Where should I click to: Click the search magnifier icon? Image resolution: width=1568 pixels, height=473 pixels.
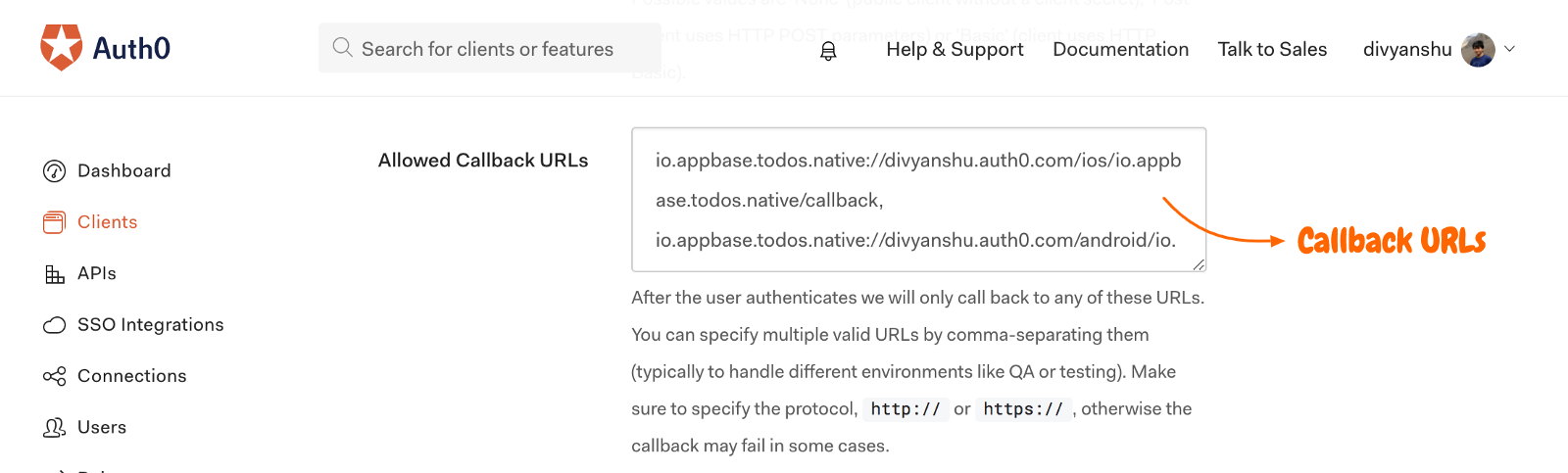(342, 48)
